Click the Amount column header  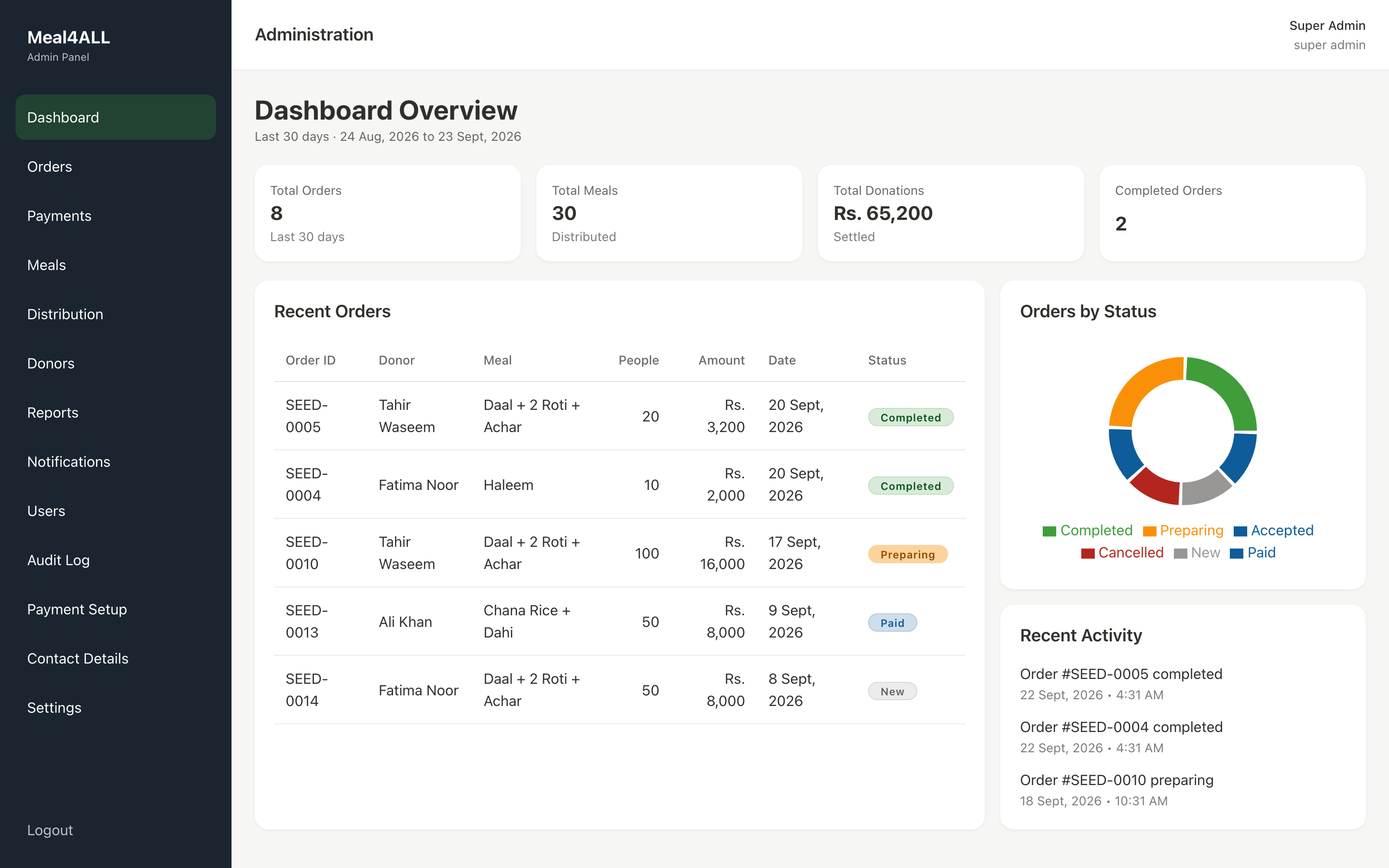click(721, 361)
